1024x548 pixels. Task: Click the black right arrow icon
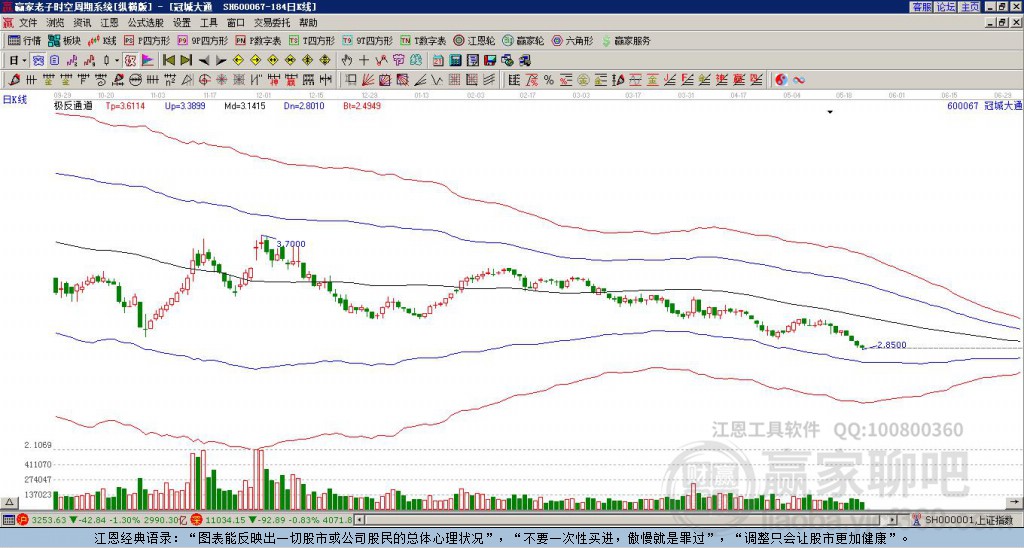tap(221, 60)
